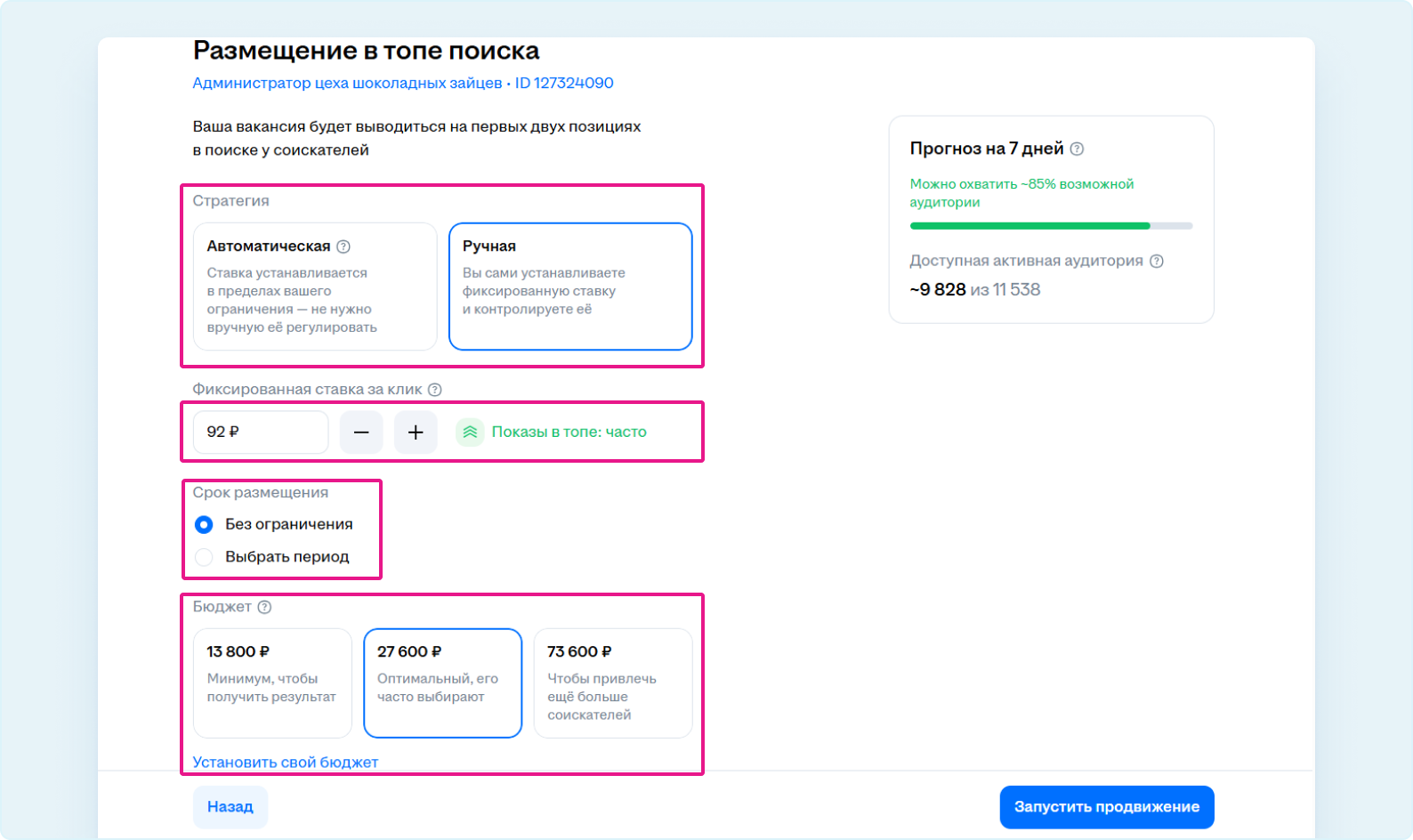
Task: Click help icon next to Бюджет
Action: [x=264, y=607]
